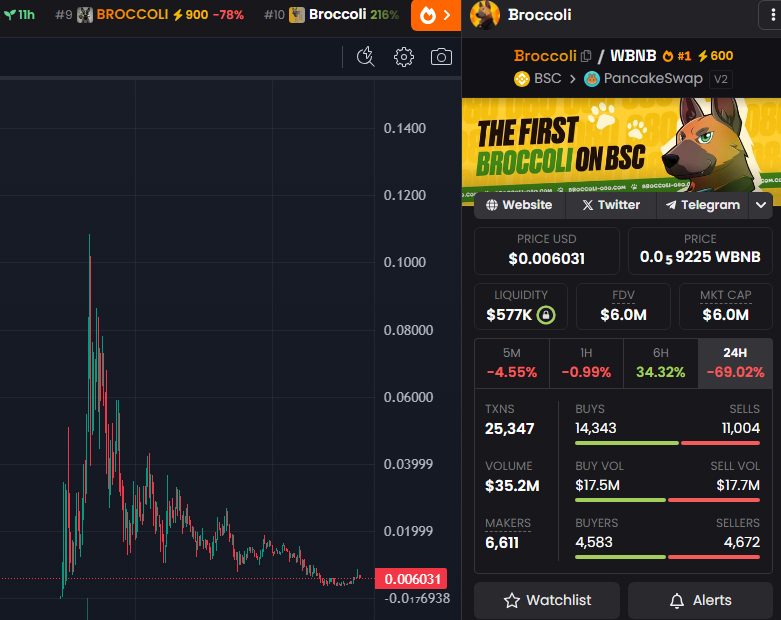
Task: Click the V2 pool version badge
Action: (721, 79)
